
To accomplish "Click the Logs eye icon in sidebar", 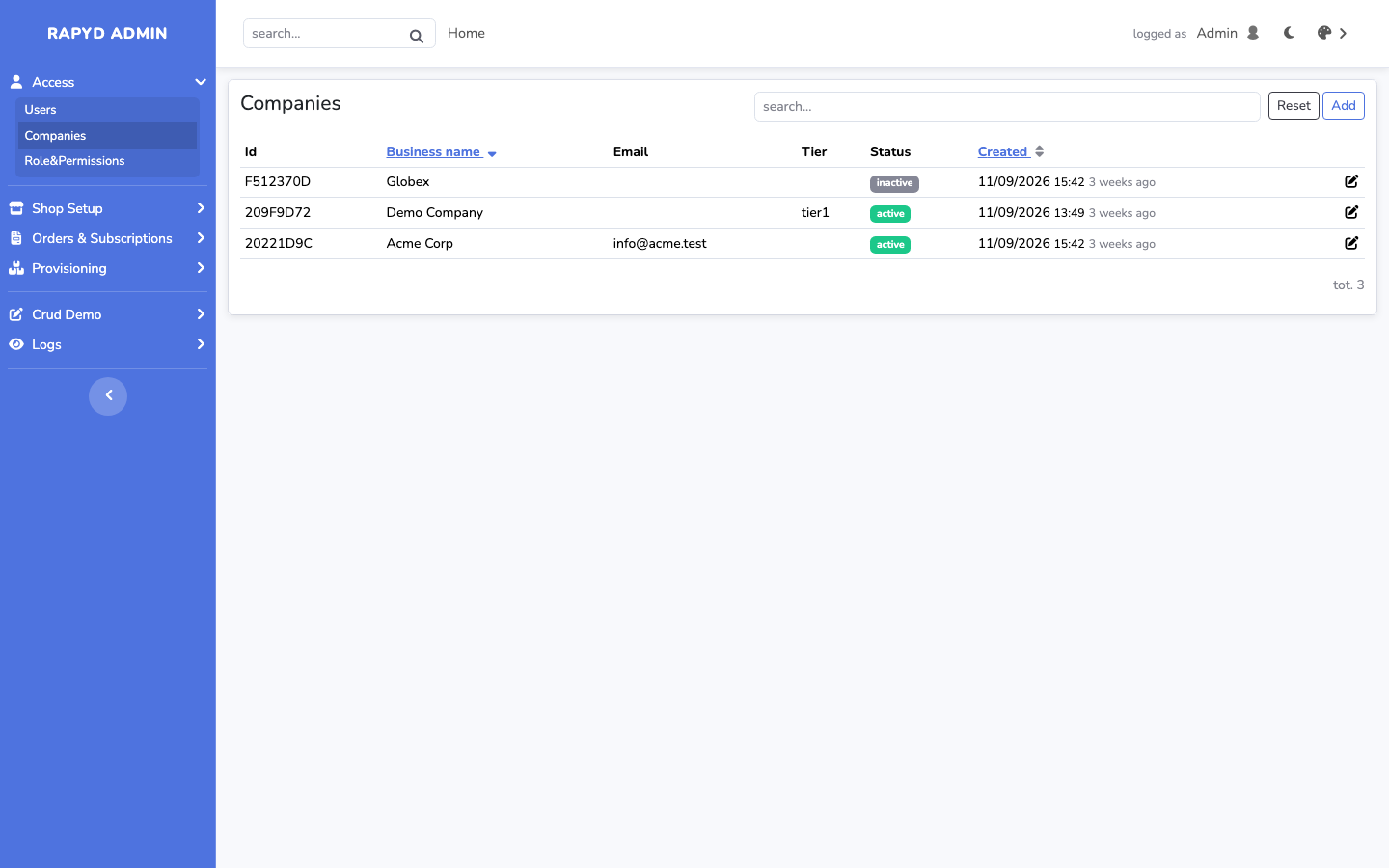I will tap(16, 344).
